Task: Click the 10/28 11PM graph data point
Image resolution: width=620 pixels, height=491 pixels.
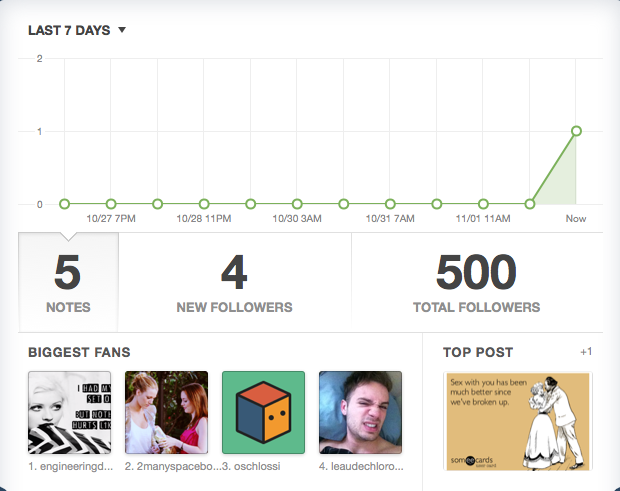Action: click(x=204, y=204)
